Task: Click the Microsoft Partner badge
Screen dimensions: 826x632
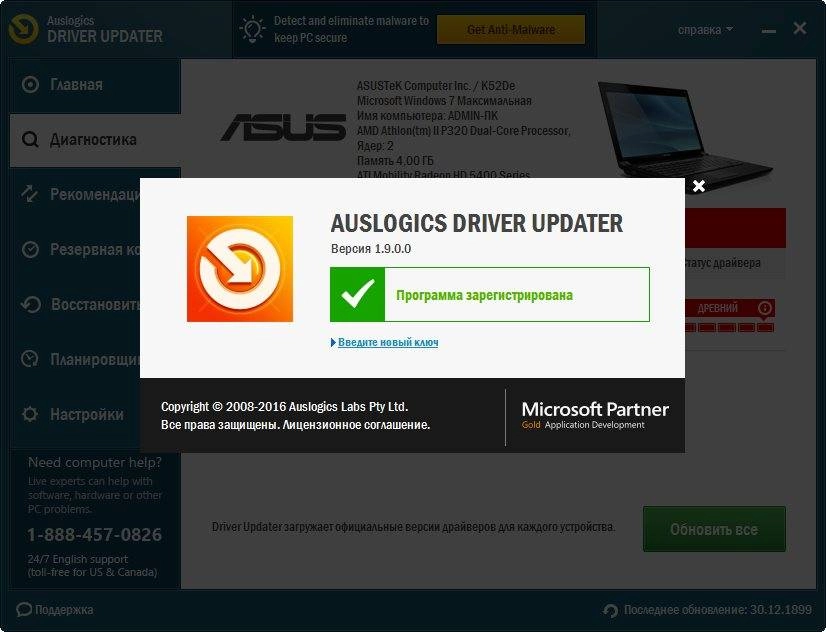Action: (595, 416)
